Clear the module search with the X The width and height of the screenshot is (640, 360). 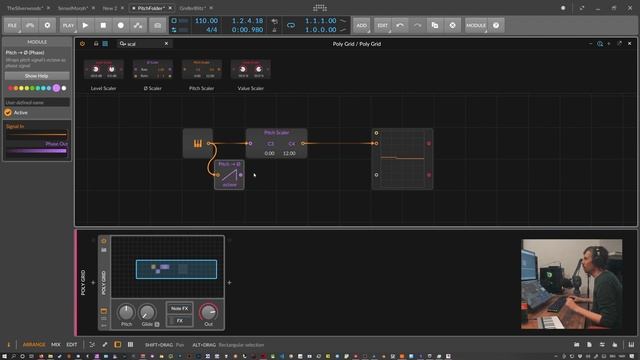166,44
